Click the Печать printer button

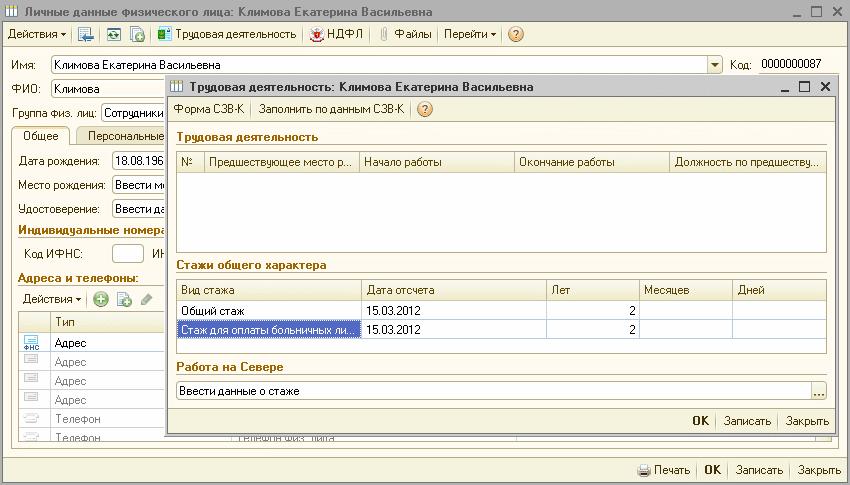[664, 470]
